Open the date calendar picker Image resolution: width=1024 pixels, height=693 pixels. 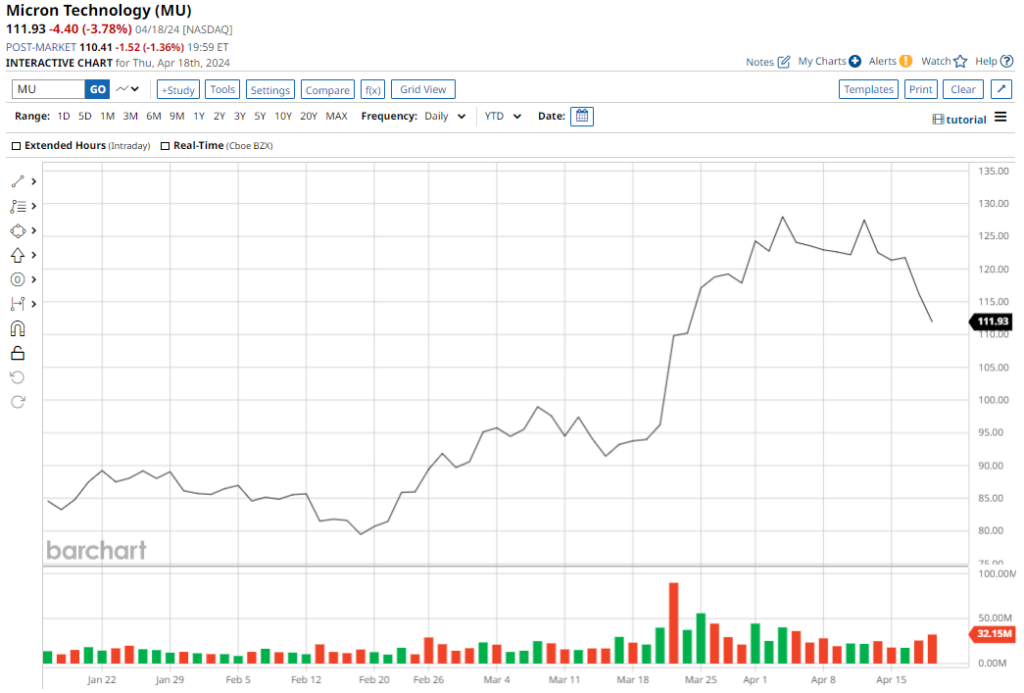[582, 116]
